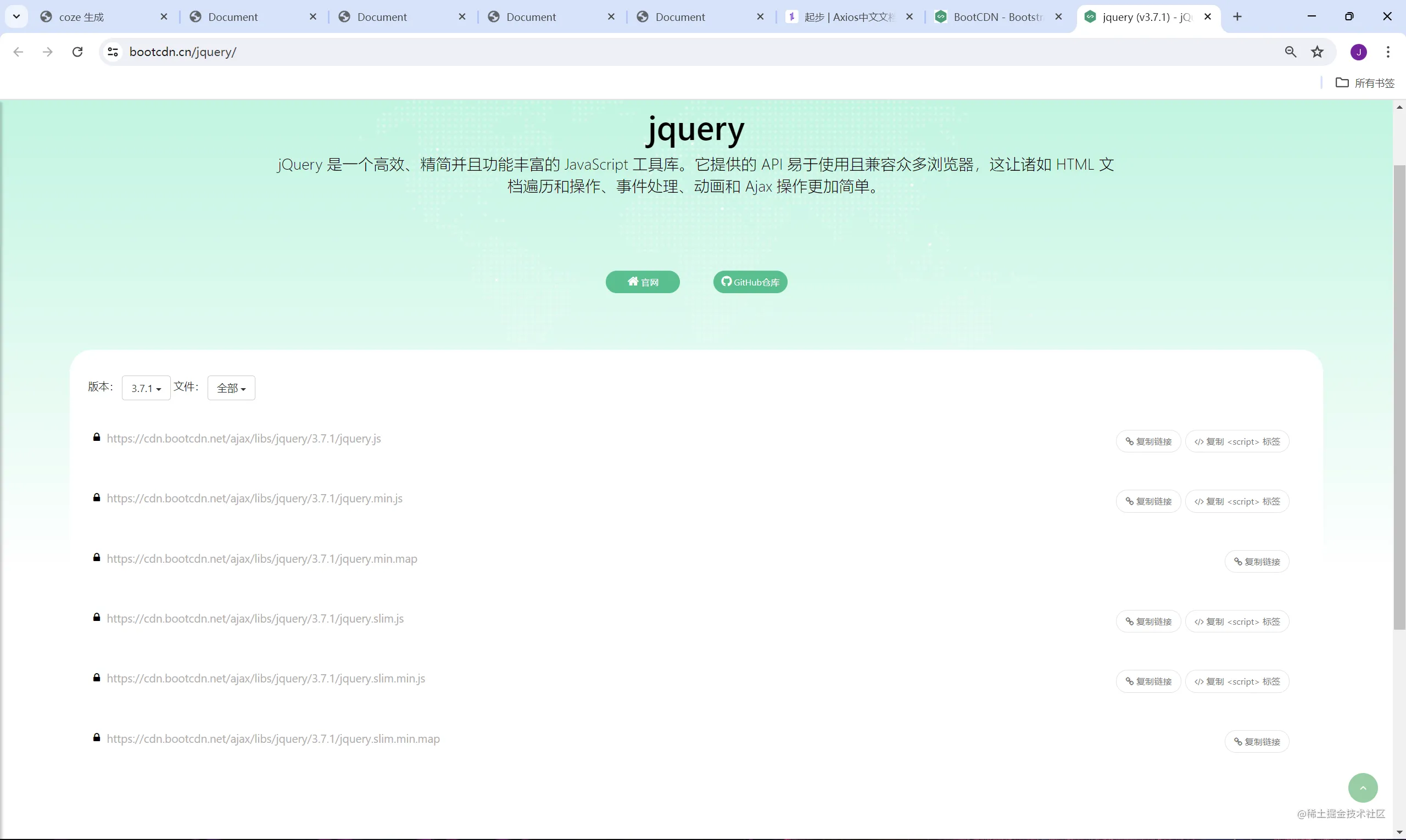Click the lock icon beside jquery.min.map URL
The image size is (1406, 840).
coord(97,558)
